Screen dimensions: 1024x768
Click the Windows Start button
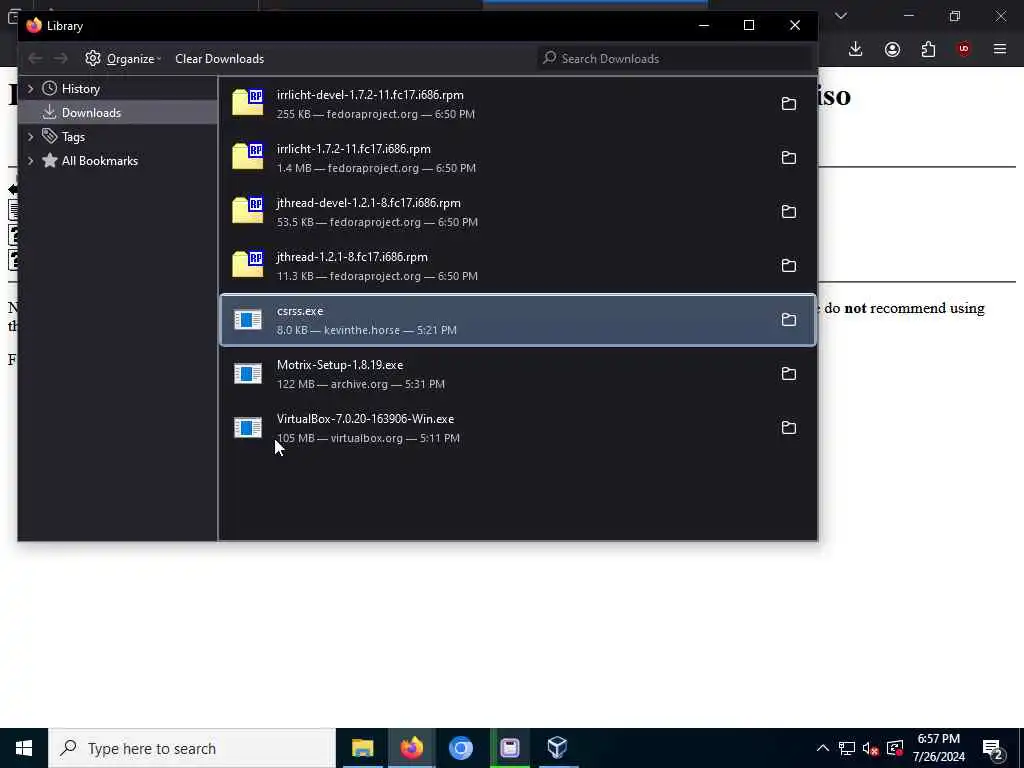pos(24,748)
